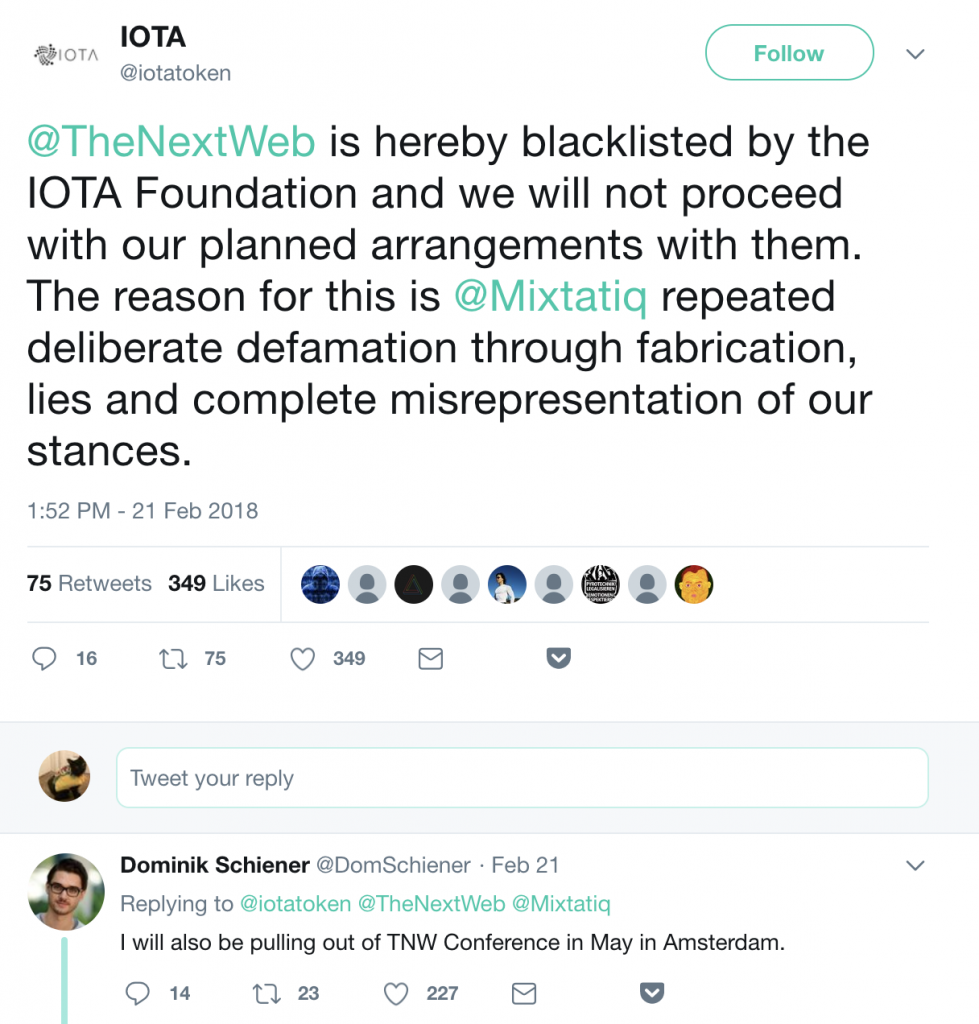Save Dominik's reply to Pocket

(x=652, y=993)
